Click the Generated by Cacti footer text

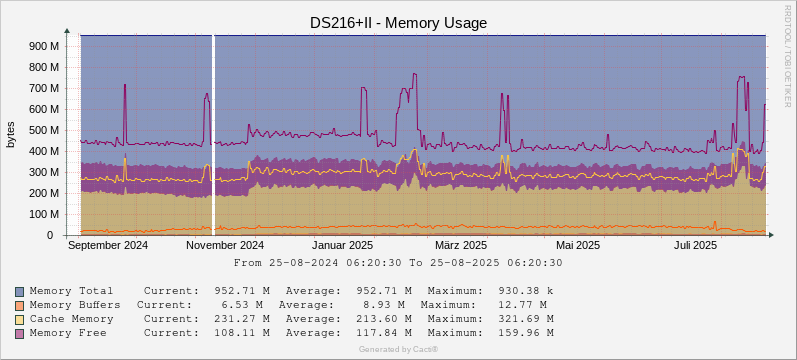398,349
